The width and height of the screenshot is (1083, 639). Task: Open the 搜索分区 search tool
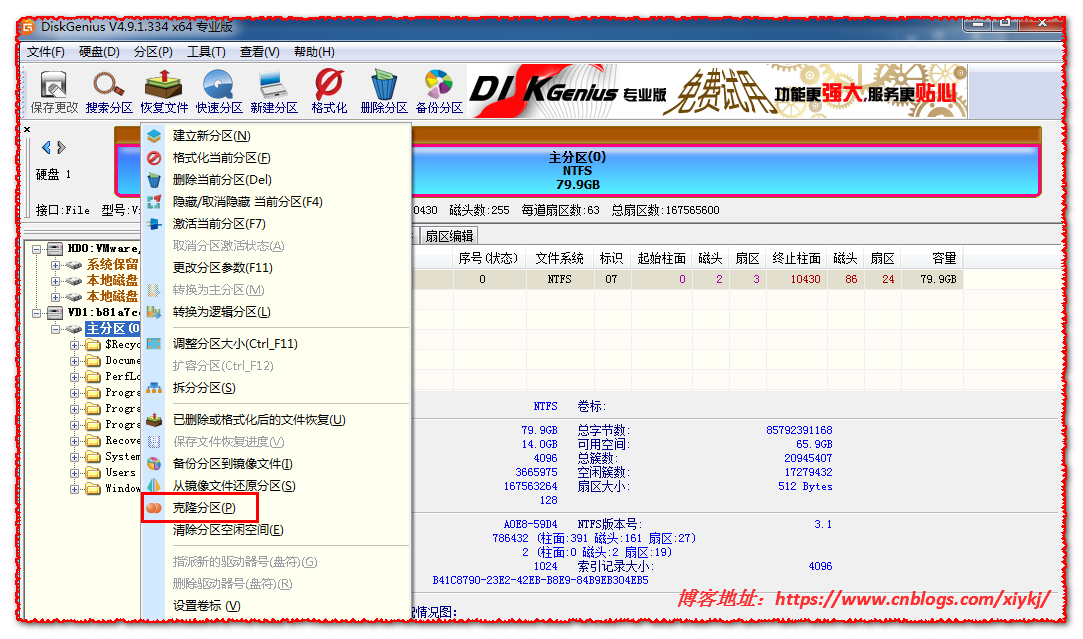click(x=109, y=92)
